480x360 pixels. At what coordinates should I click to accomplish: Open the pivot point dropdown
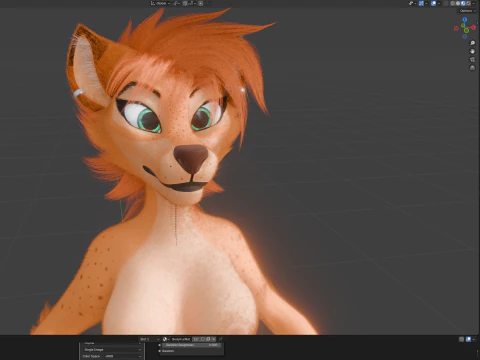point(177,3)
